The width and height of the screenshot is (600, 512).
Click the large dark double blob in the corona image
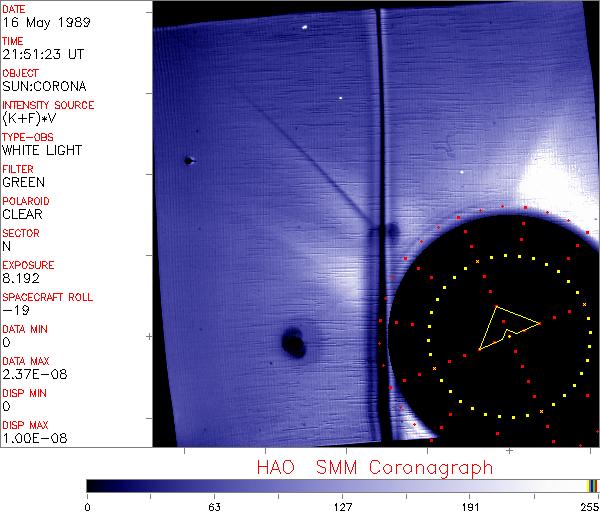click(x=293, y=342)
